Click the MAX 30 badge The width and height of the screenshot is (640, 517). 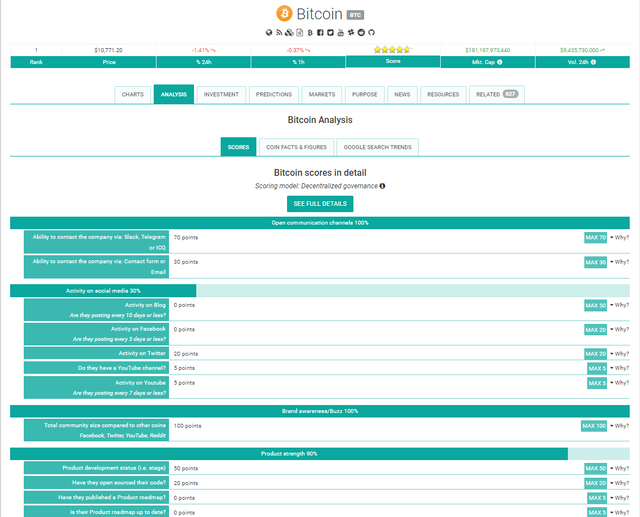[596, 262]
